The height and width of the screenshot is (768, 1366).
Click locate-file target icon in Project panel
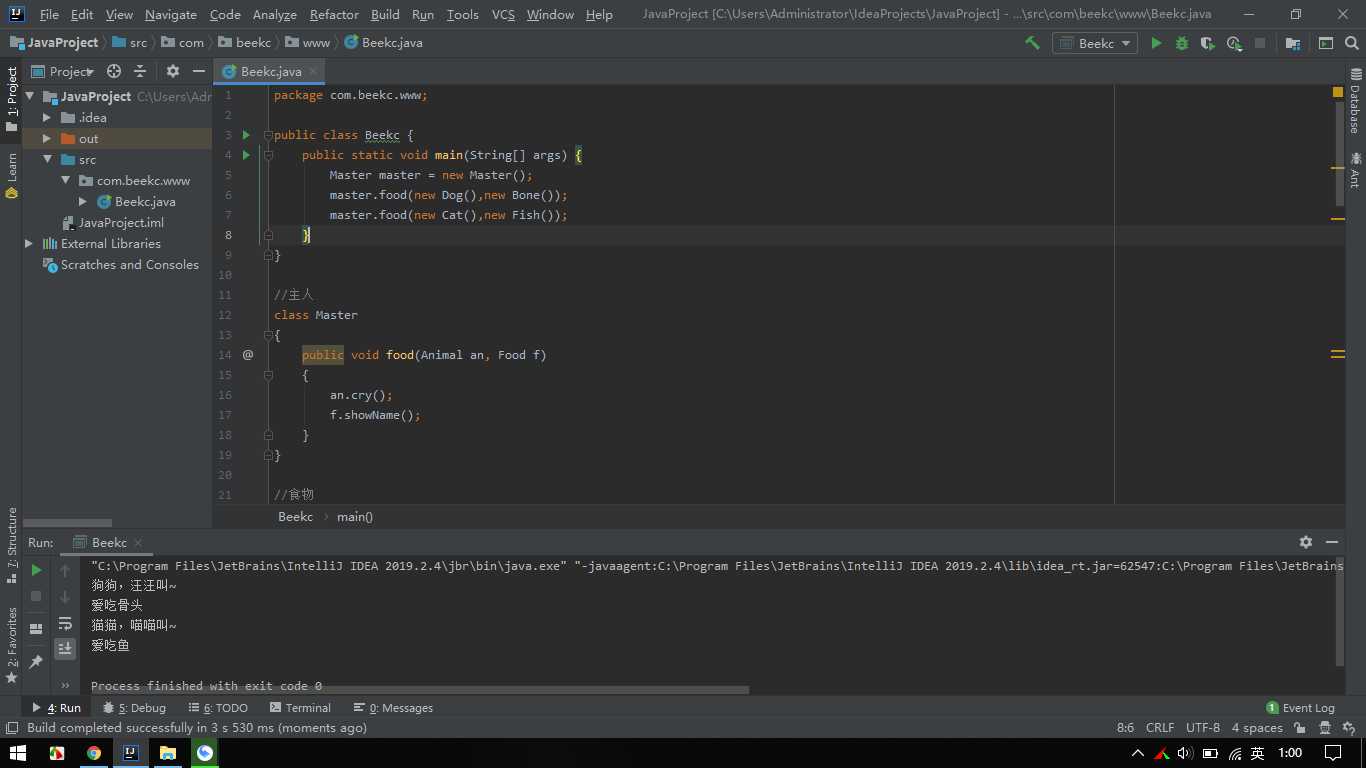pos(114,71)
